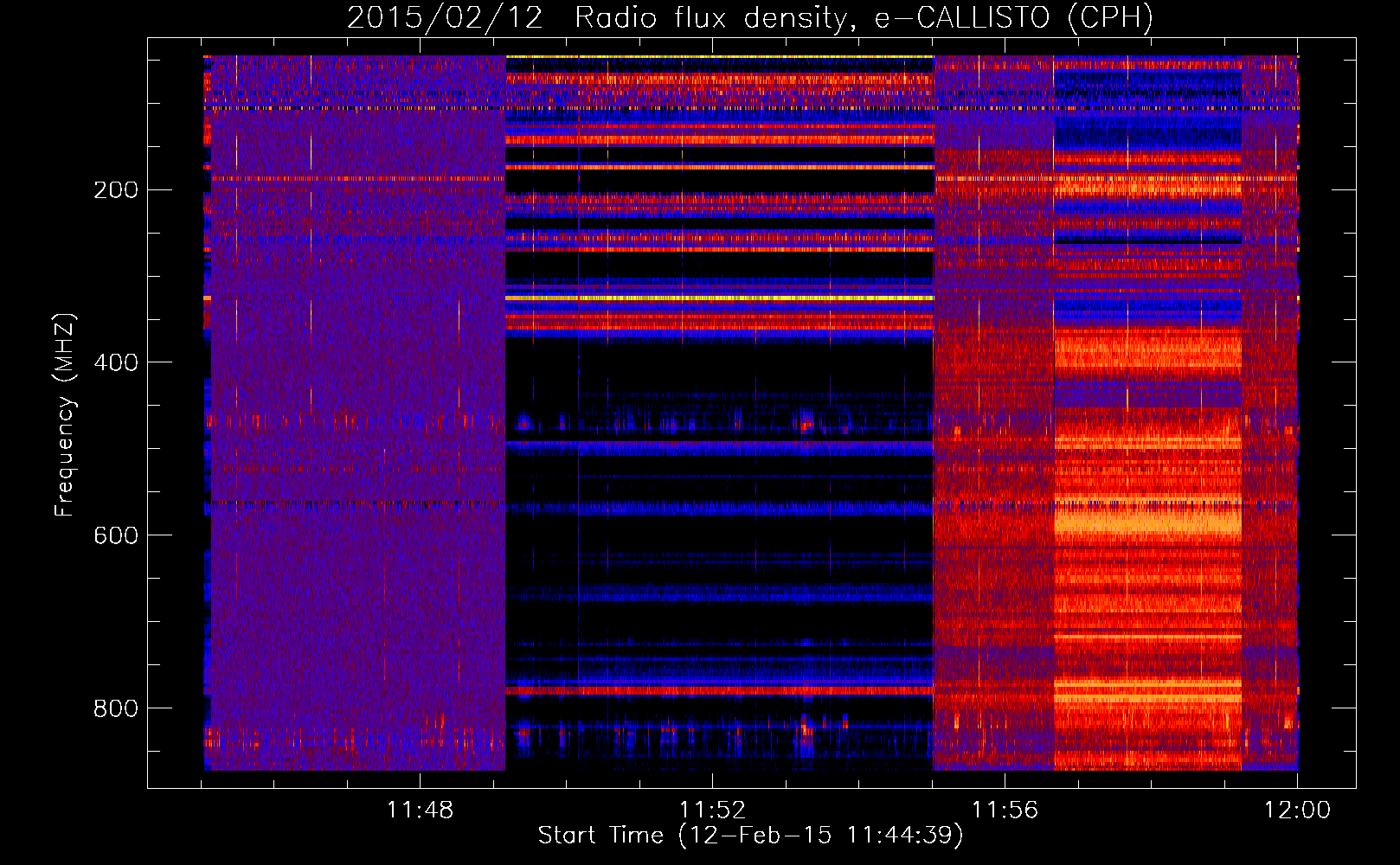
Task: Click the 11:48 time tick label
Action: pyautogui.click(x=420, y=811)
